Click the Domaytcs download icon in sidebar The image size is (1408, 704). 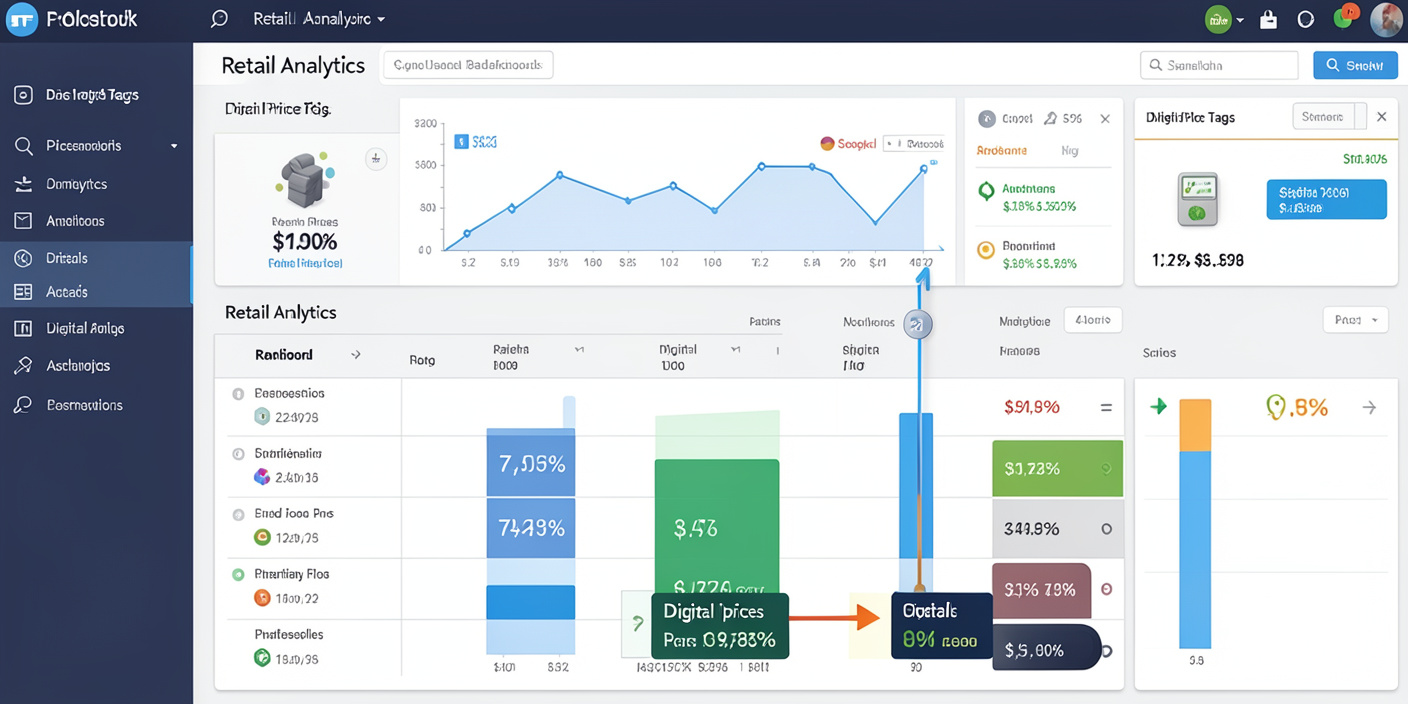click(x=23, y=184)
